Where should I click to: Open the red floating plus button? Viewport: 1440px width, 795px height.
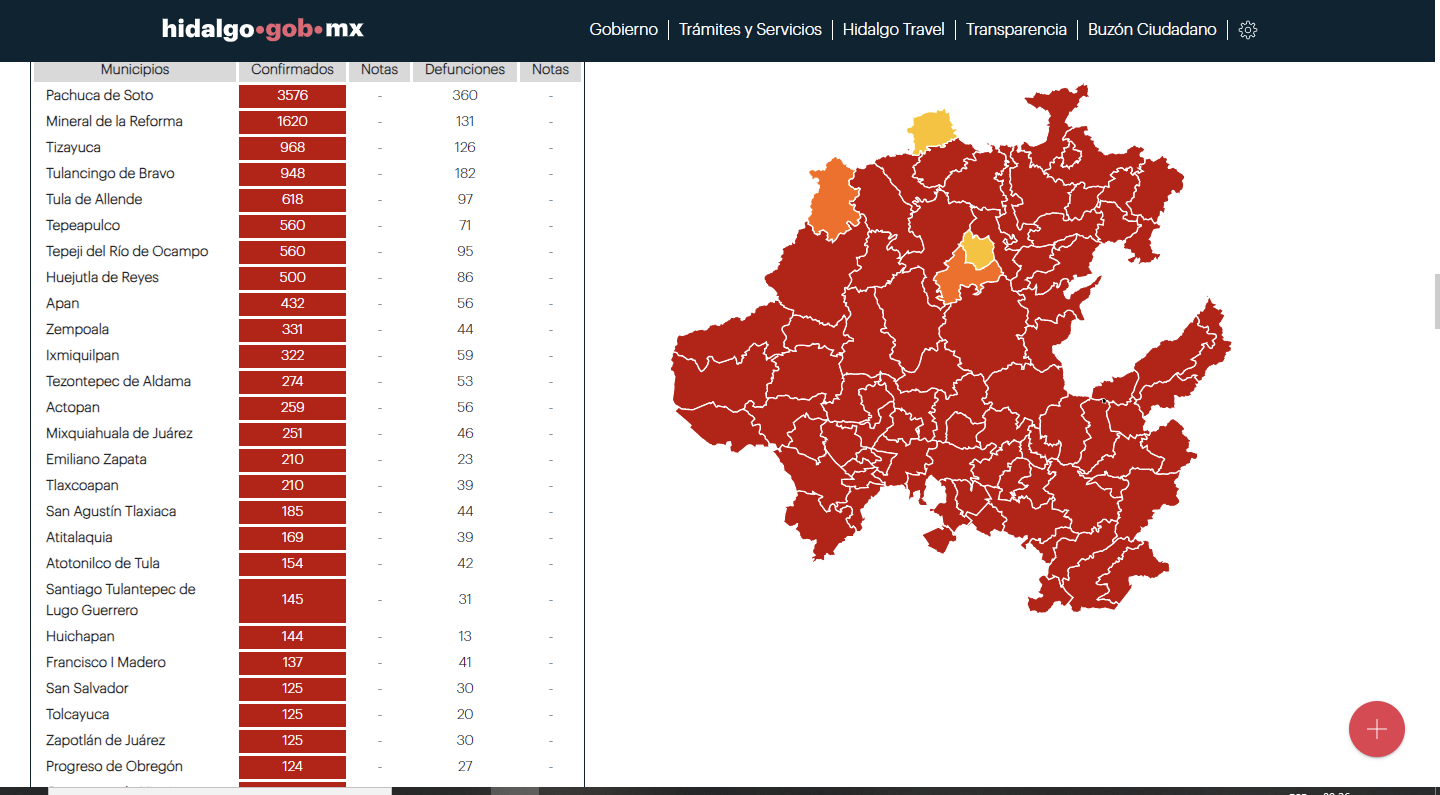(x=1376, y=729)
